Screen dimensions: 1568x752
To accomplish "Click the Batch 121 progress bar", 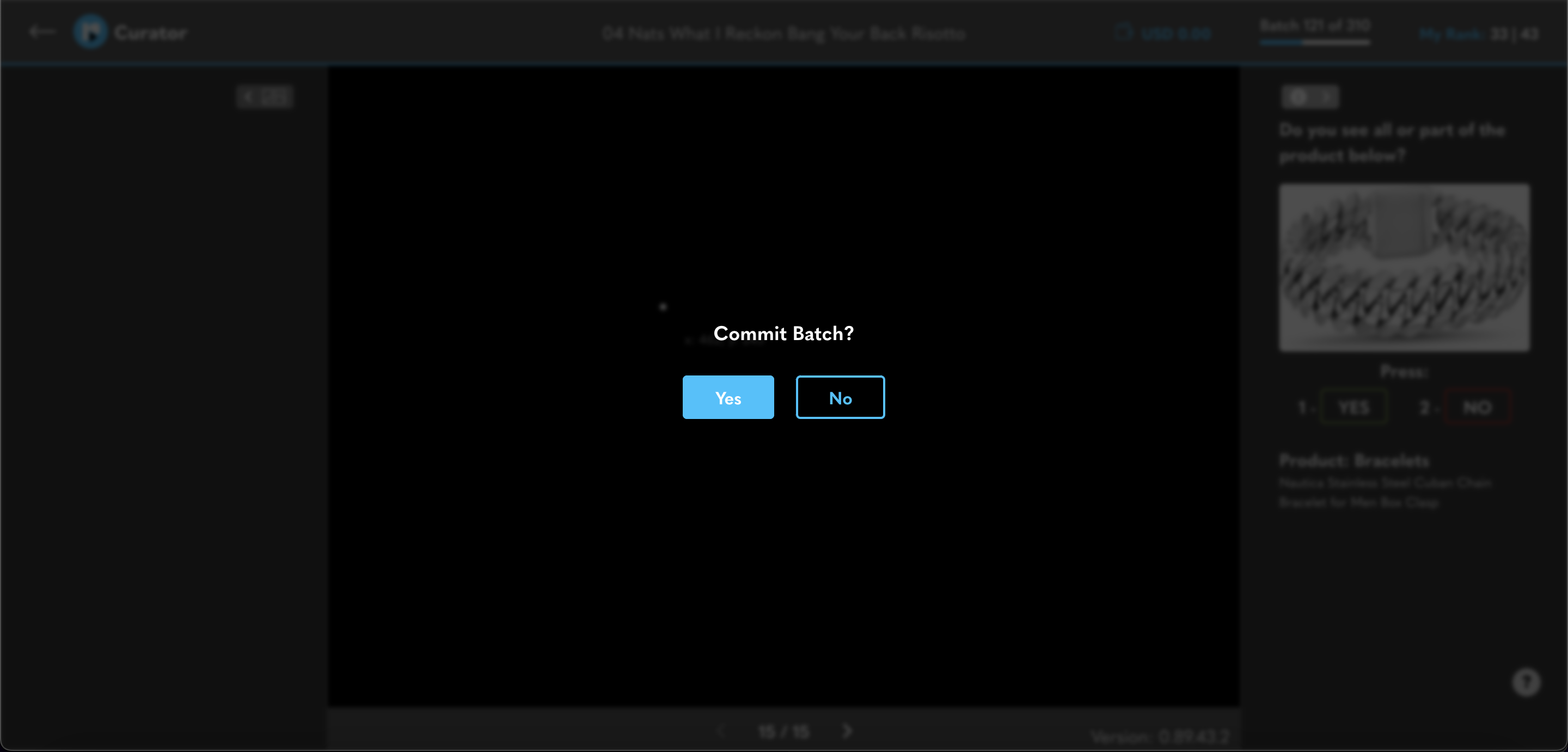I will click(1315, 42).
